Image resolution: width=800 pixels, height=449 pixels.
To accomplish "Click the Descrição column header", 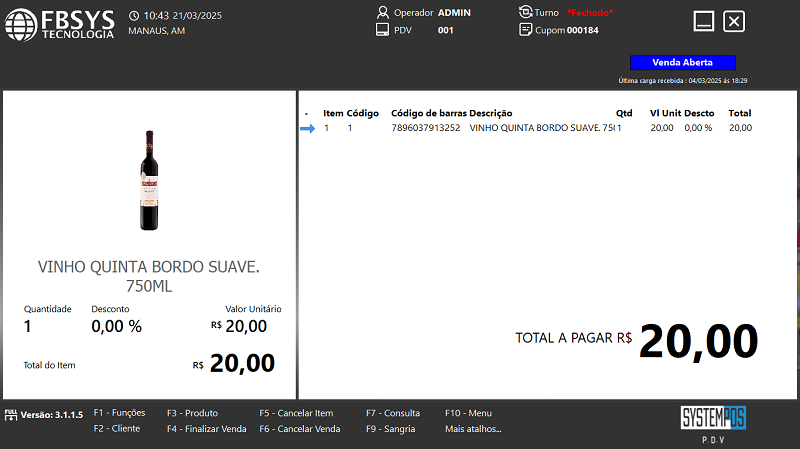I will point(491,113).
